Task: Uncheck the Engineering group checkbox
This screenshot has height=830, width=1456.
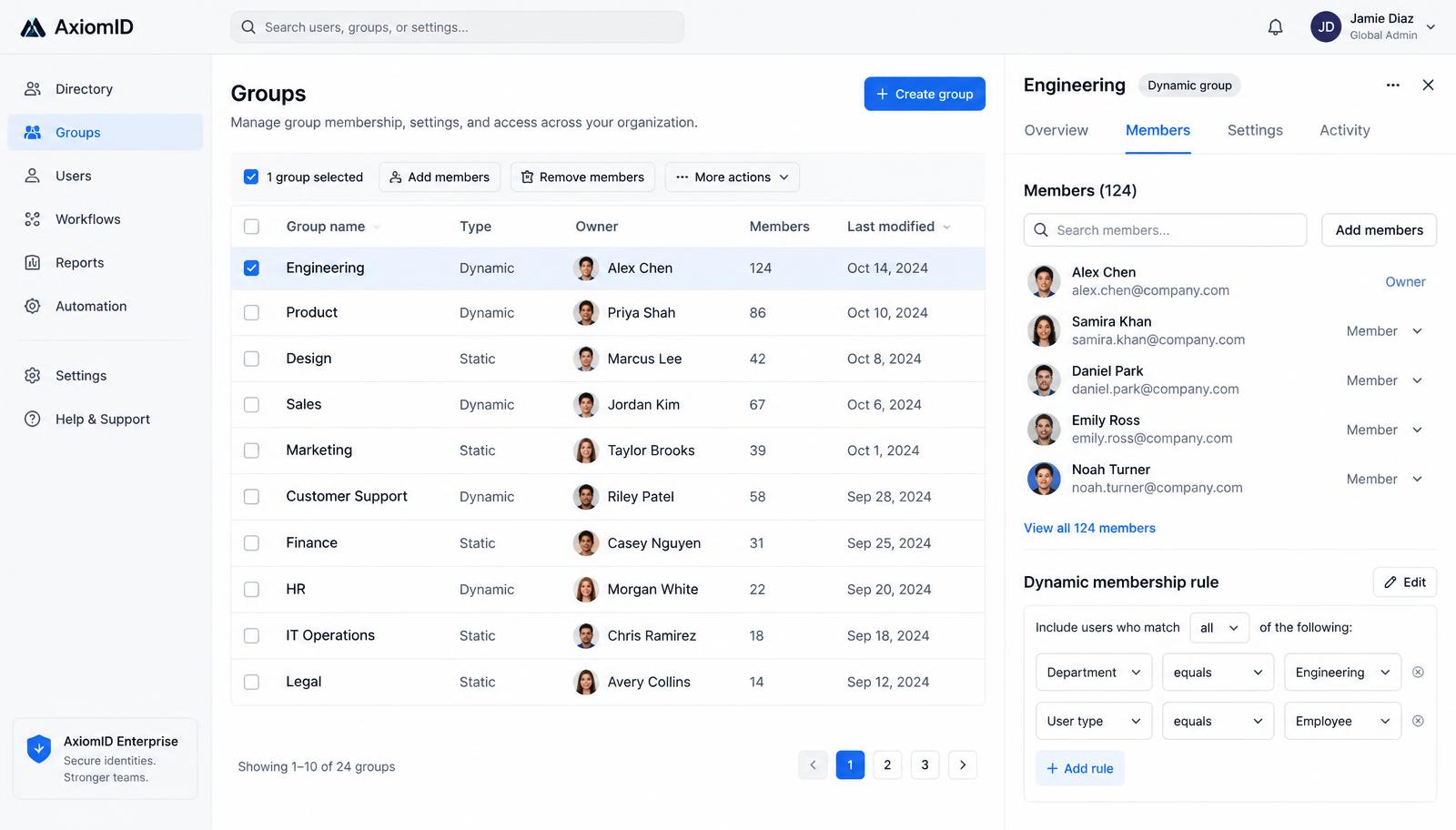Action: (x=252, y=268)
